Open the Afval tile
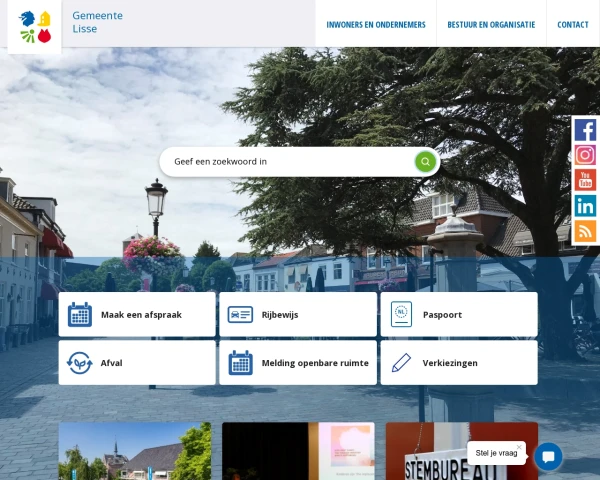 pos(137,363)
